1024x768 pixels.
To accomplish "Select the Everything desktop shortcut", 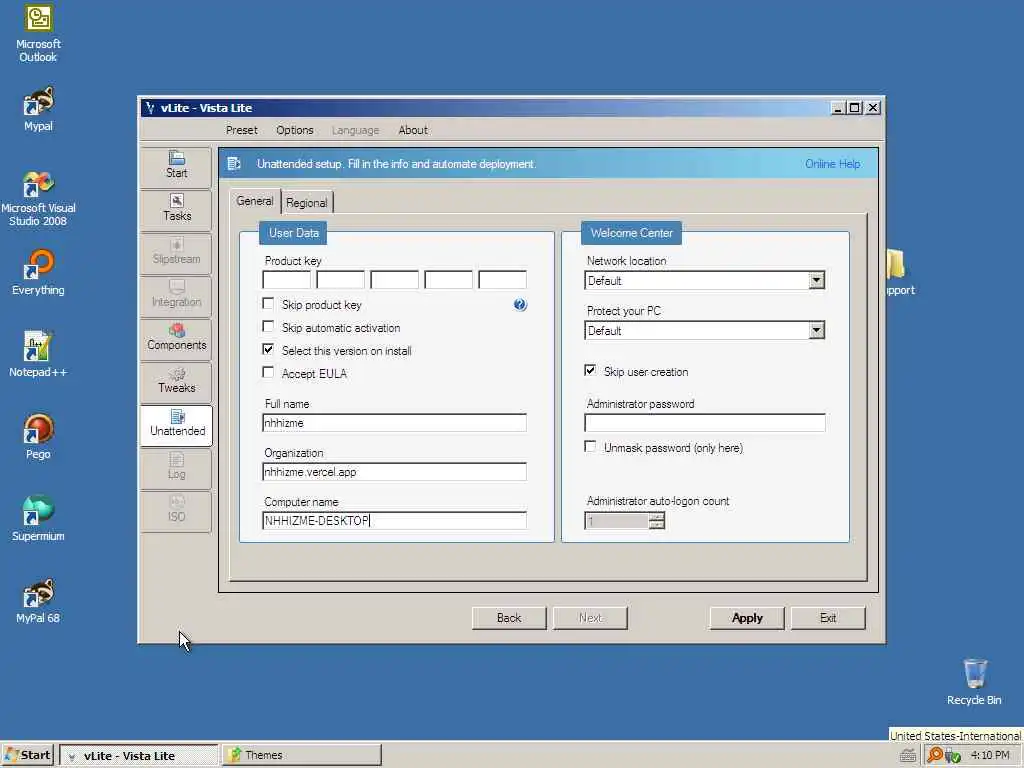I will 38,273.
